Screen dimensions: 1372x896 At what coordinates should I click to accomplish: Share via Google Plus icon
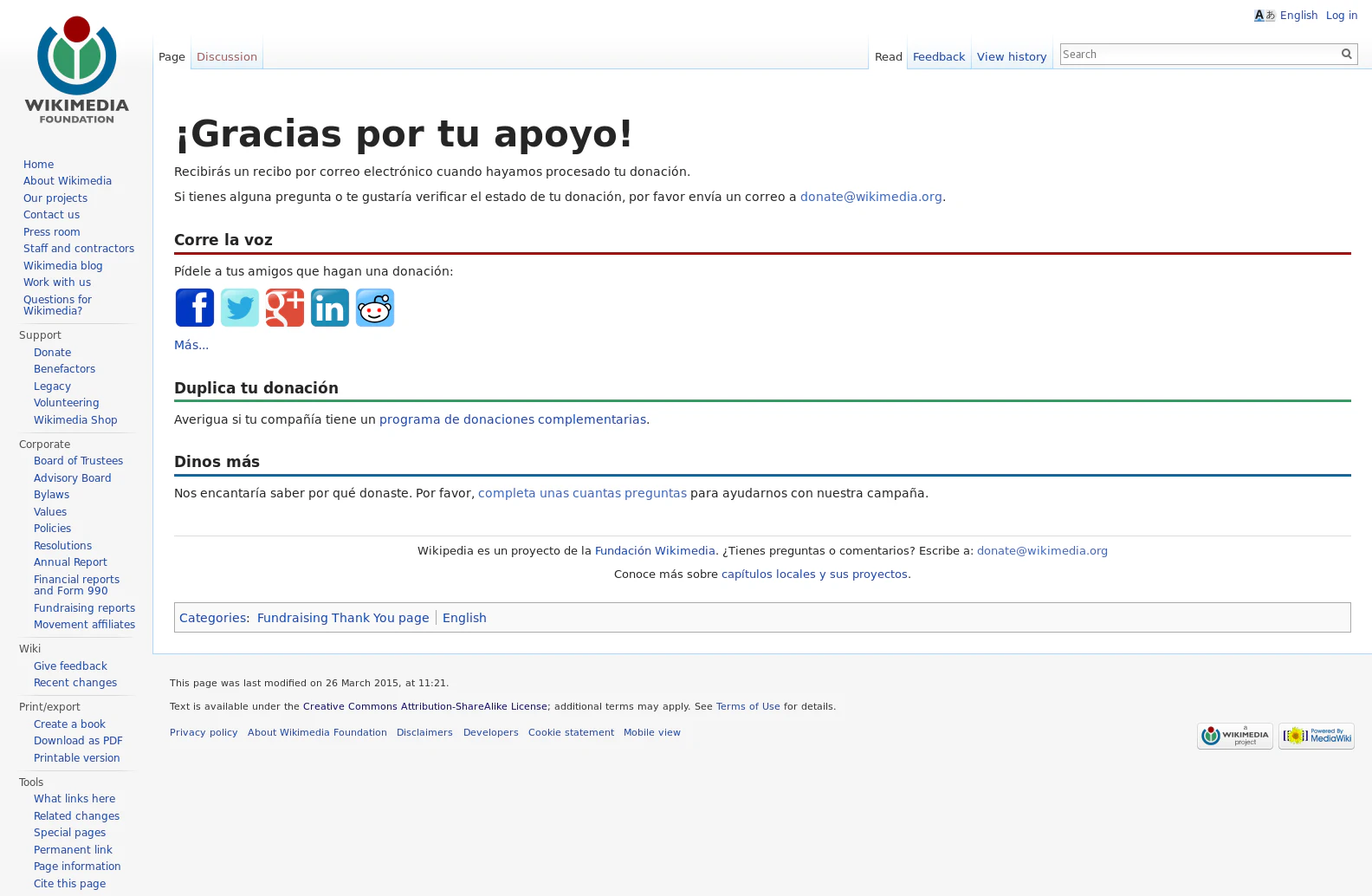coord(285,308)
